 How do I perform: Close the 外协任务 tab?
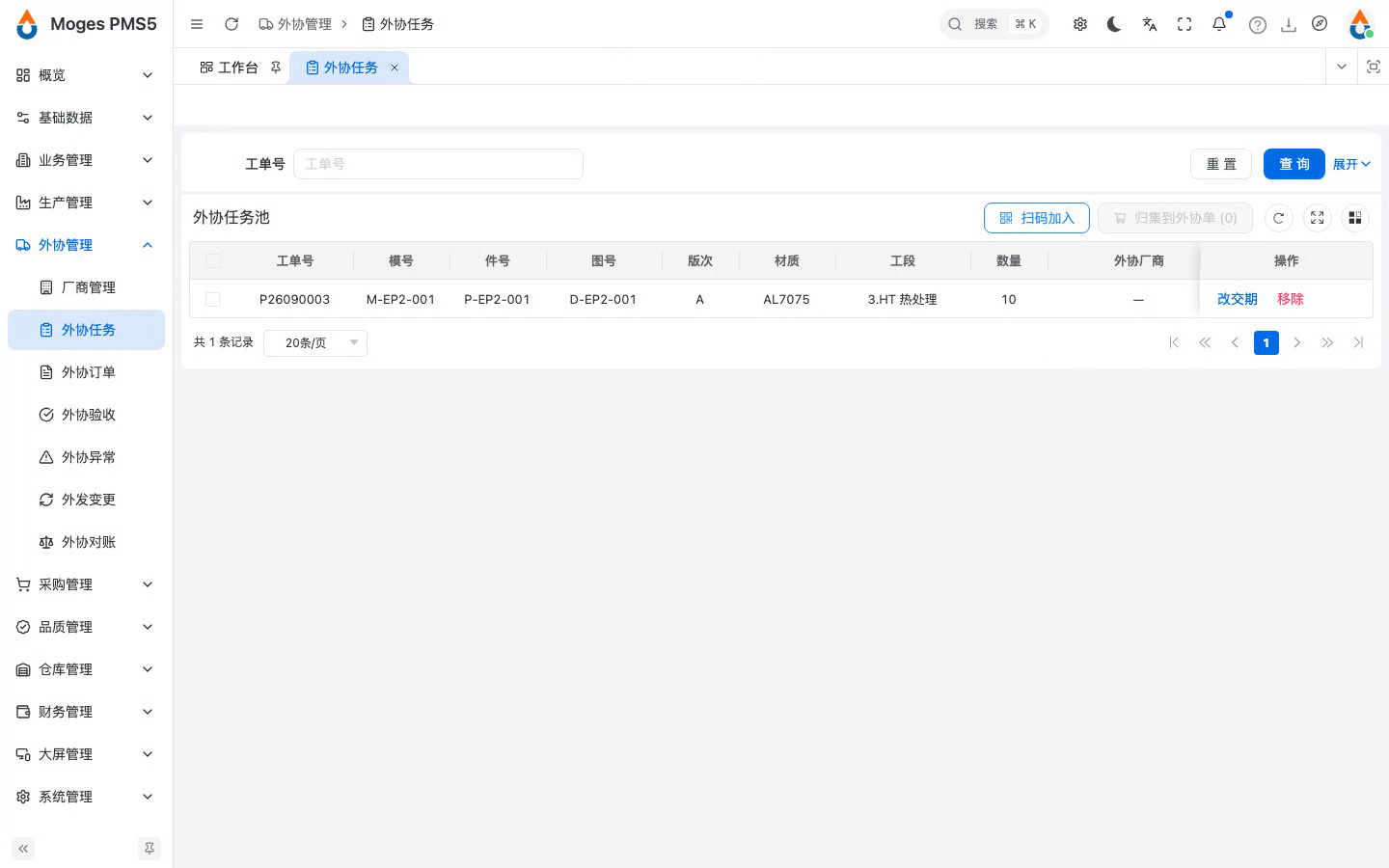395,68
